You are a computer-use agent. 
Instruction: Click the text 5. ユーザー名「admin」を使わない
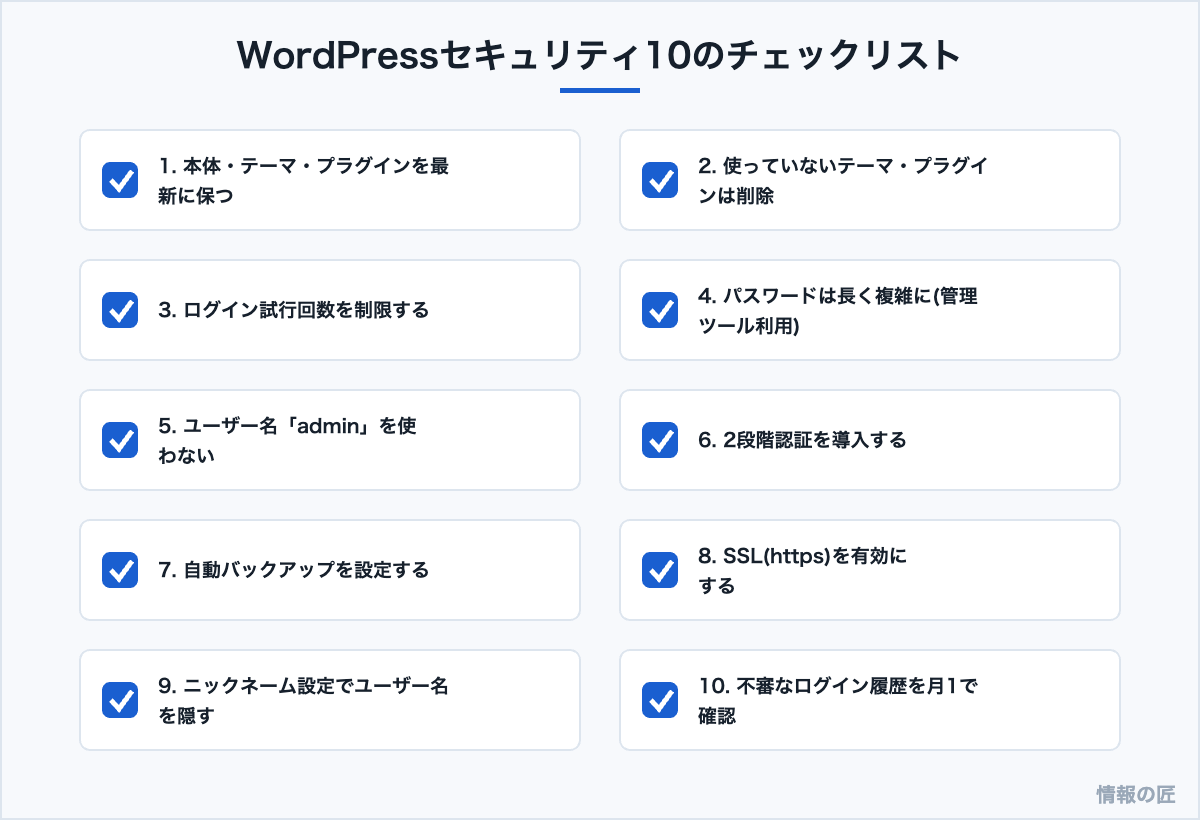[288, 440]
